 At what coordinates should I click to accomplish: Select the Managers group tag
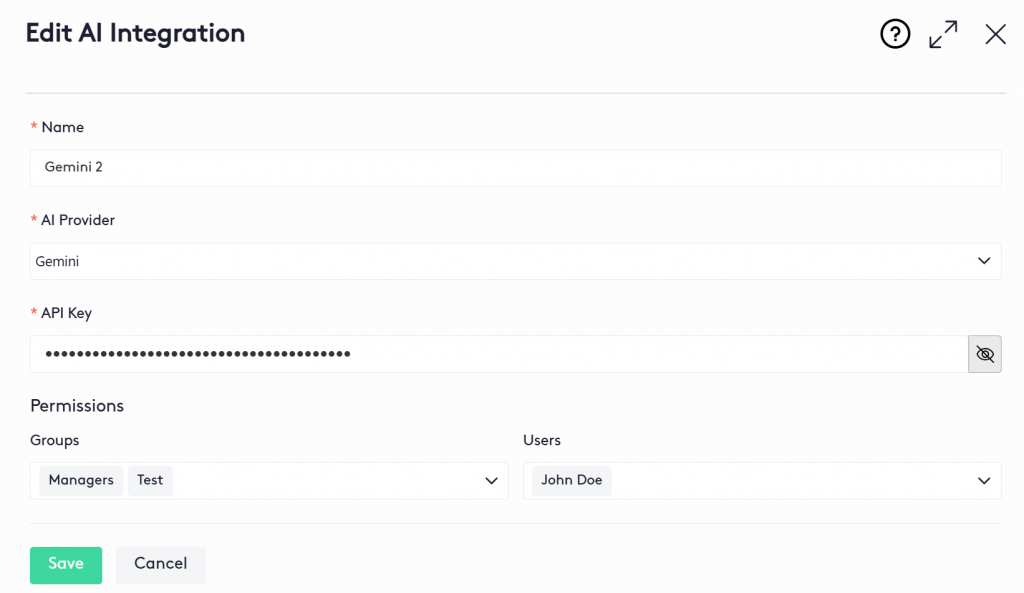coord(81,481)
